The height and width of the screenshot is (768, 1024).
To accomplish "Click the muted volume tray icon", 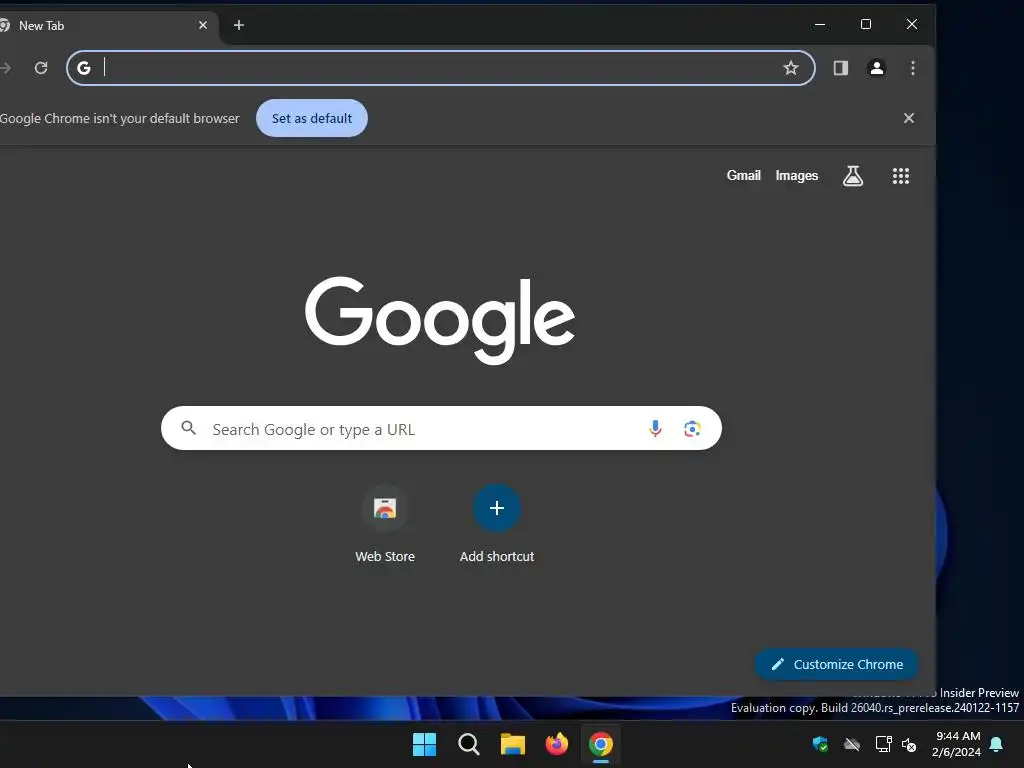I will [909, 744].
